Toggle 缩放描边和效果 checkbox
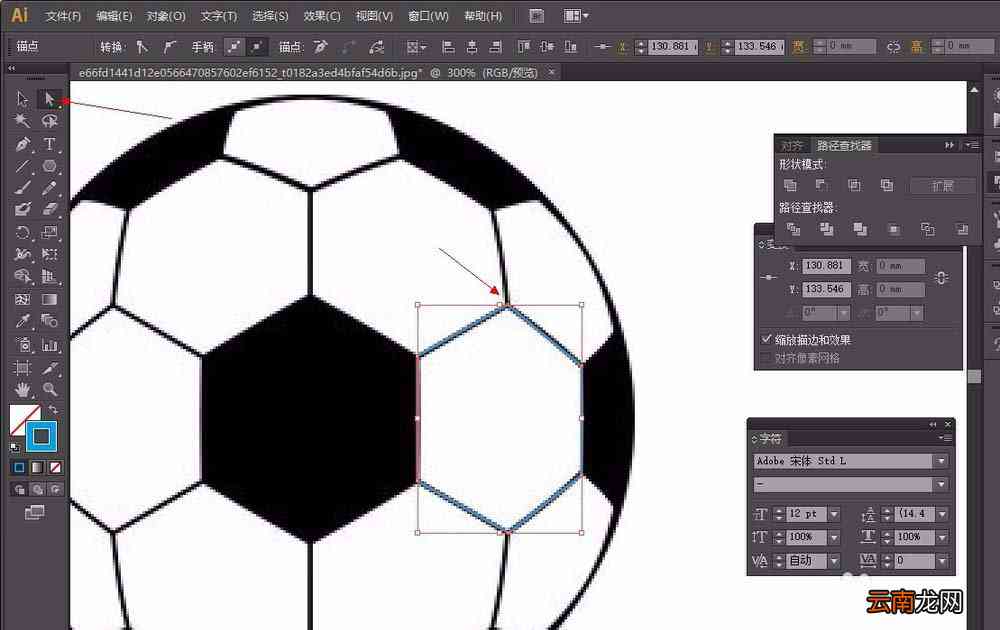 pyautogui.click(x=767, y=339)
